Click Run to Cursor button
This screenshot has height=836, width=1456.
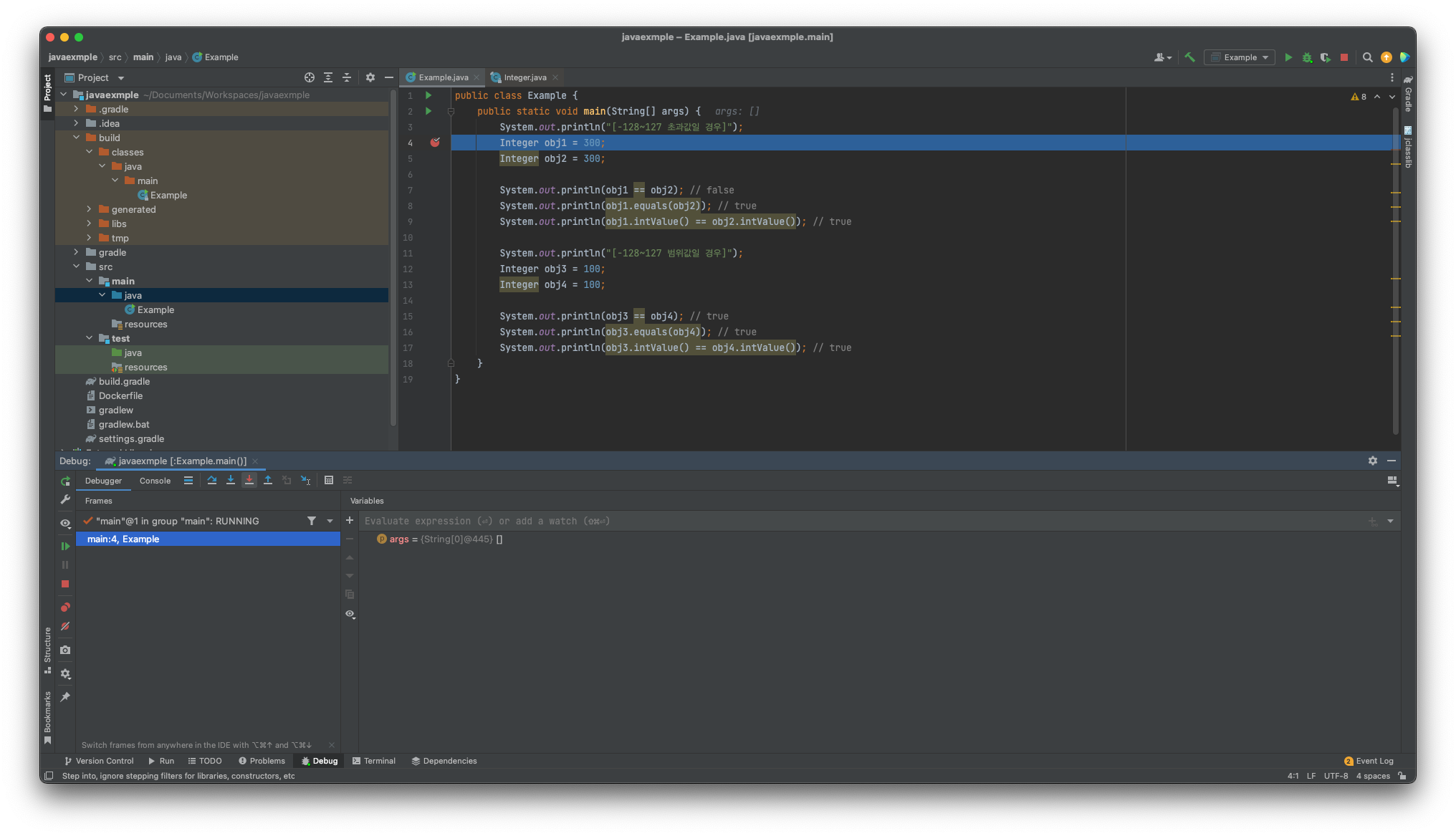[x=306, y=480]
